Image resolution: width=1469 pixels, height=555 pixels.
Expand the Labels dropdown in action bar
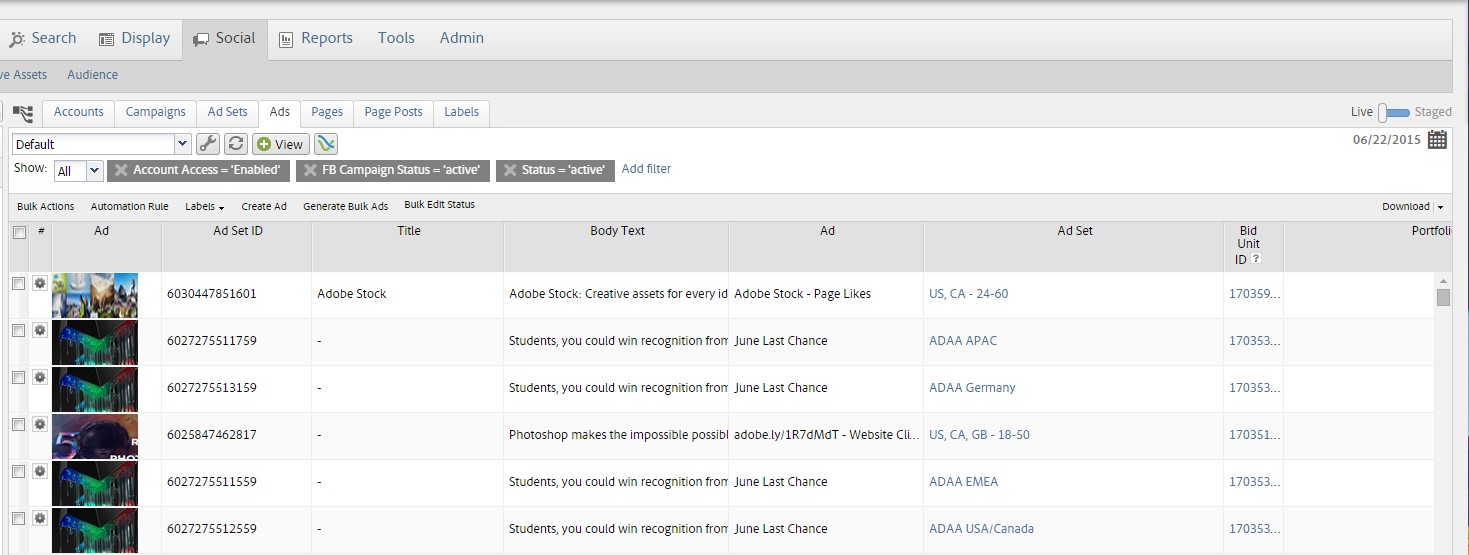click(204, 207)
